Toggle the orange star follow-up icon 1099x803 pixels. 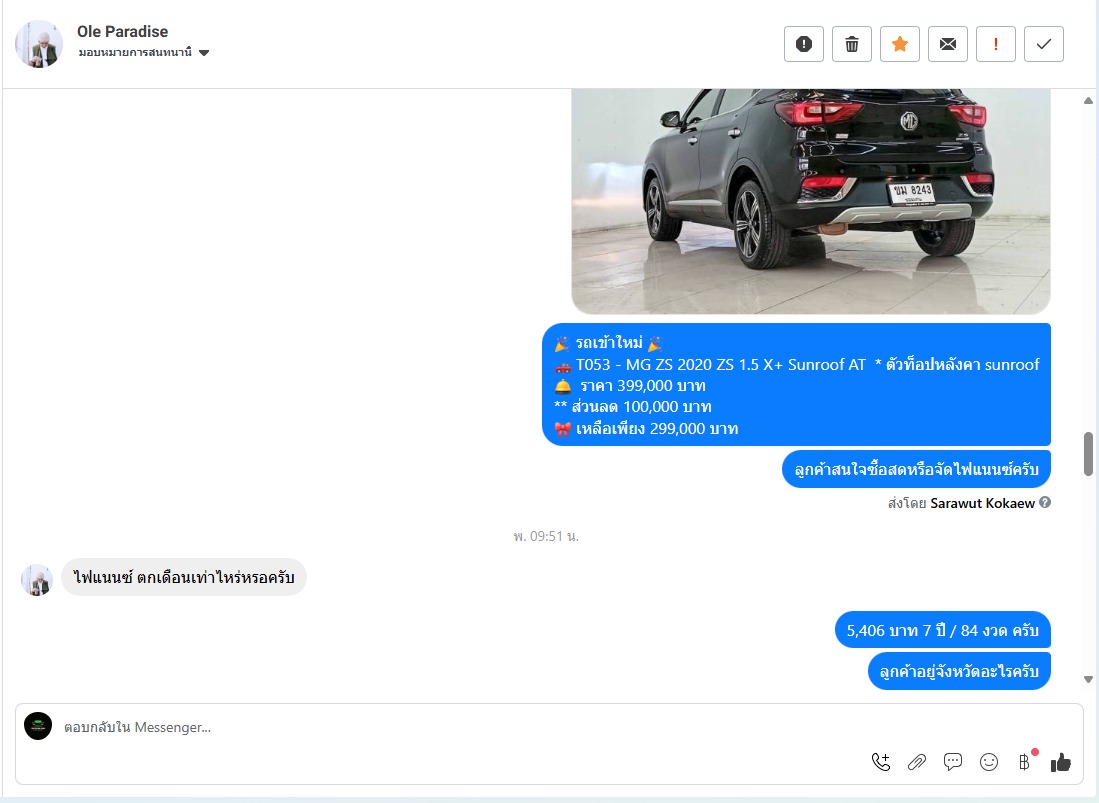coord(900,44)
